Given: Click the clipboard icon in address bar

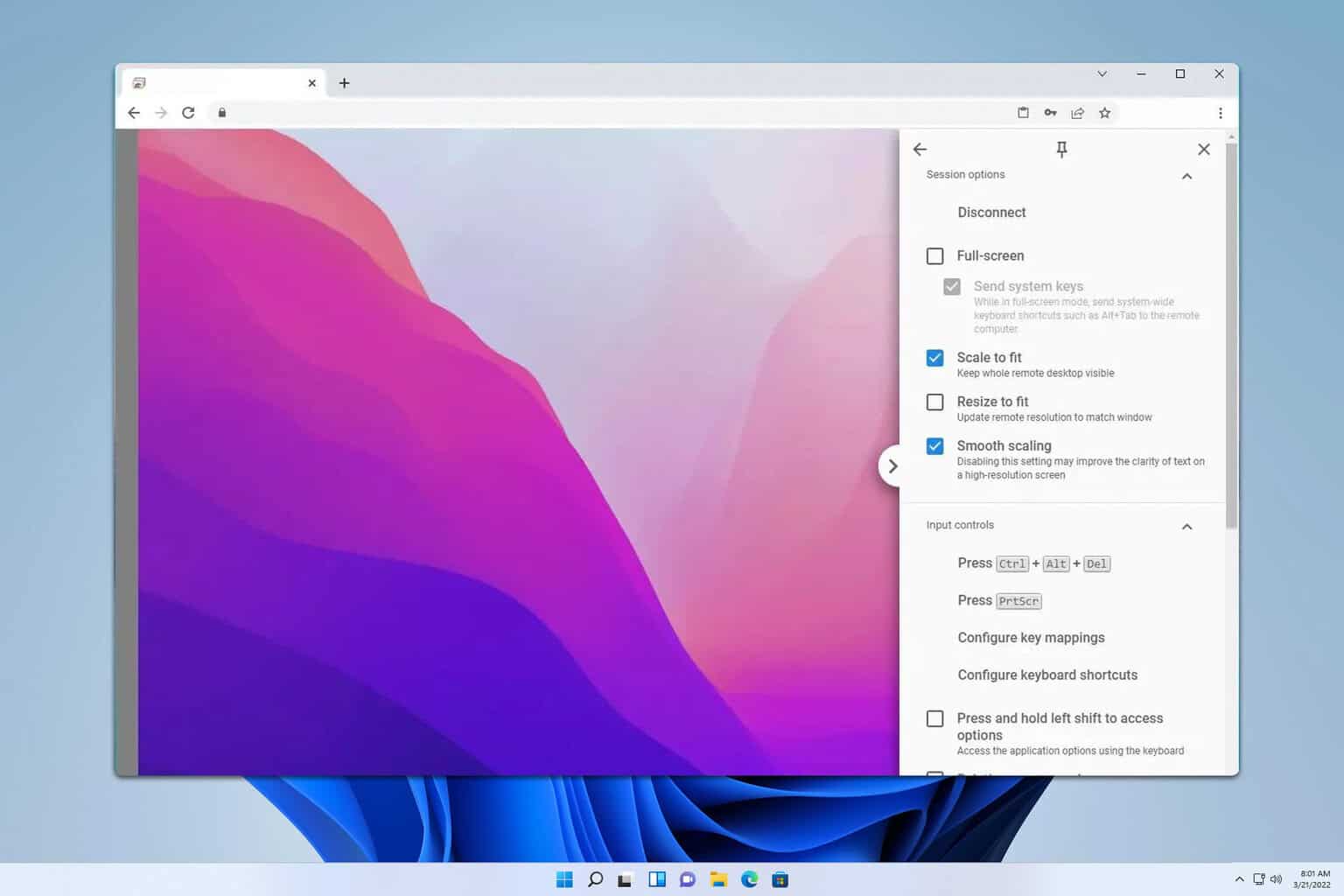Looking at the screenshot, I should pos(1023,113).
